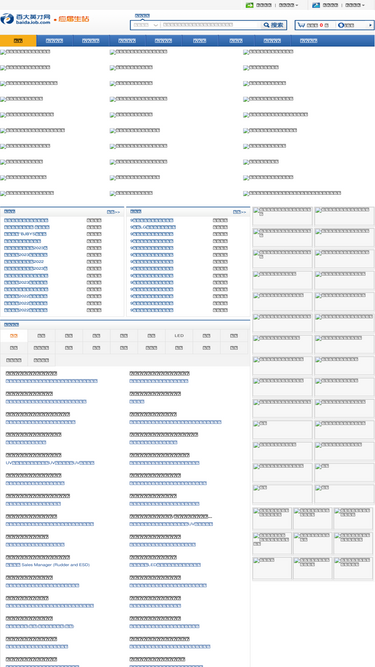Expand the top bar's rightmost dropdown arrow
This screenshot has width=375, height=667.
click(363, 6)
